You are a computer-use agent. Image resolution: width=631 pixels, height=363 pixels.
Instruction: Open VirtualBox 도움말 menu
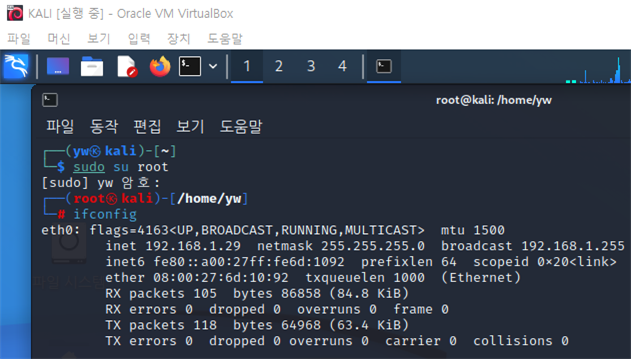(x=225, y=39)
